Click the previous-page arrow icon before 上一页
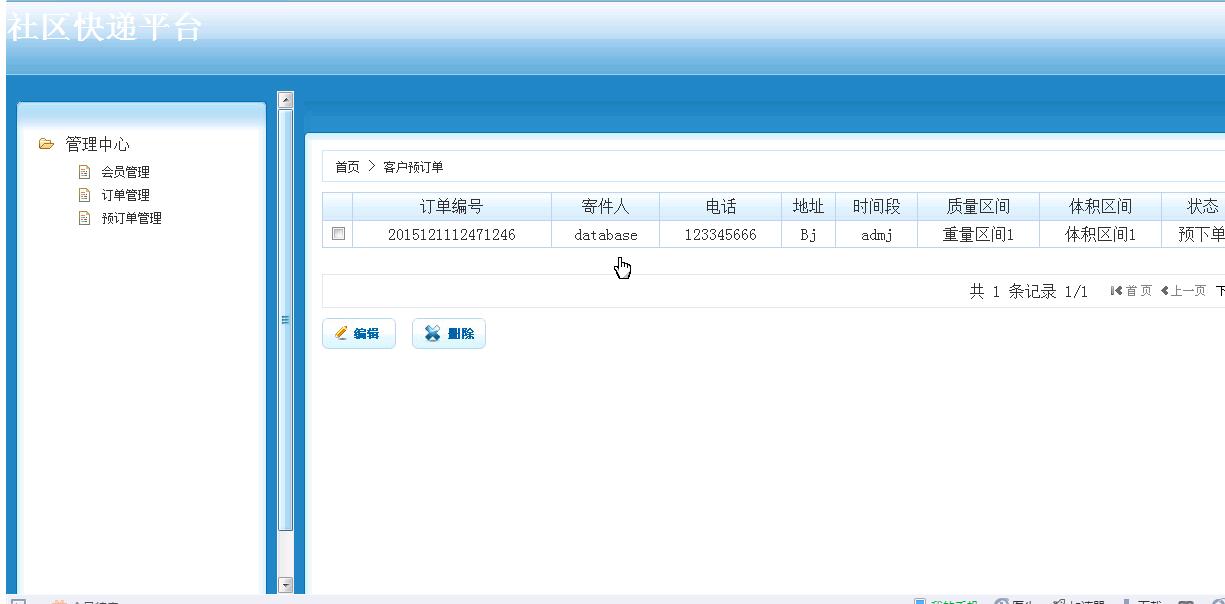This screenshot has width=1225, height=604. point(1165,291)
